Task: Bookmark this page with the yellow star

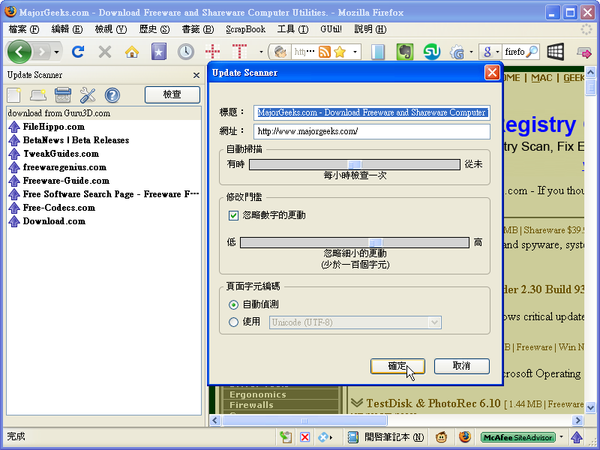Action: 340,52
